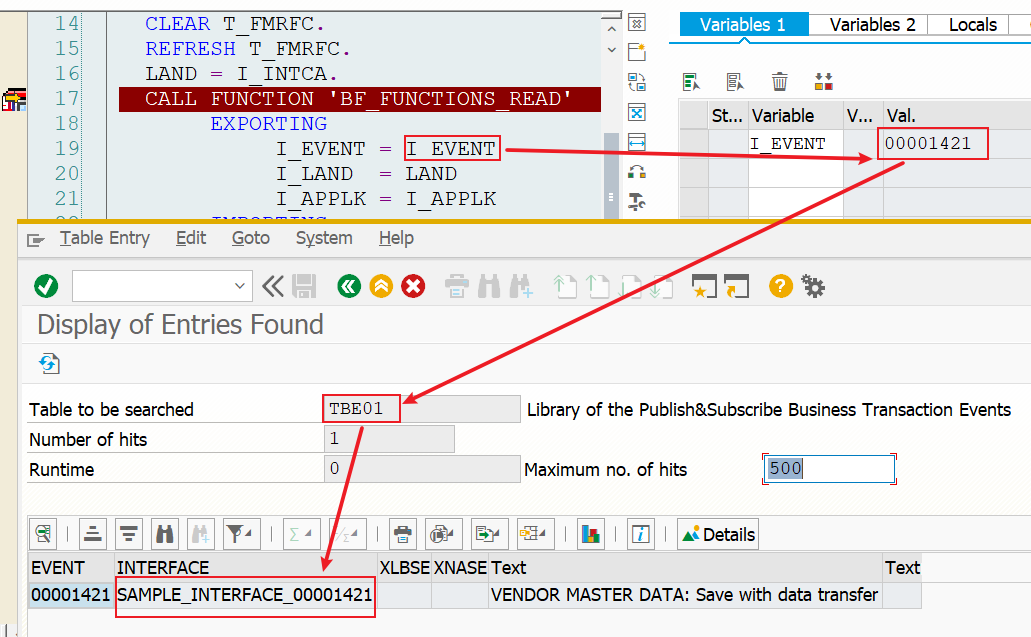The height and width of the screenshot is (637, 1031).
Task: Open the Views dropdown next to ALV Print
Action: 444,534
